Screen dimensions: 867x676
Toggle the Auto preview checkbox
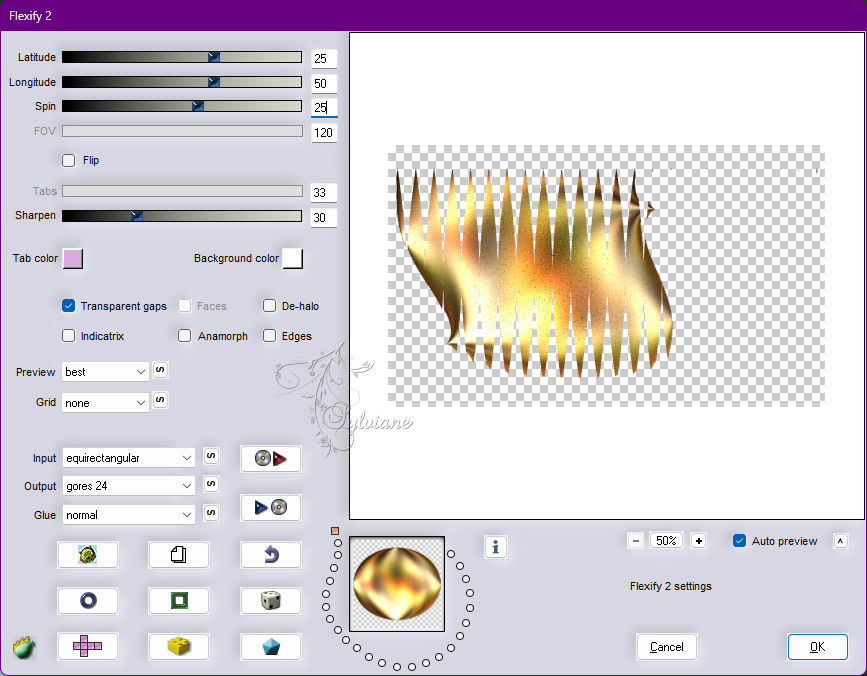[739, 541]
